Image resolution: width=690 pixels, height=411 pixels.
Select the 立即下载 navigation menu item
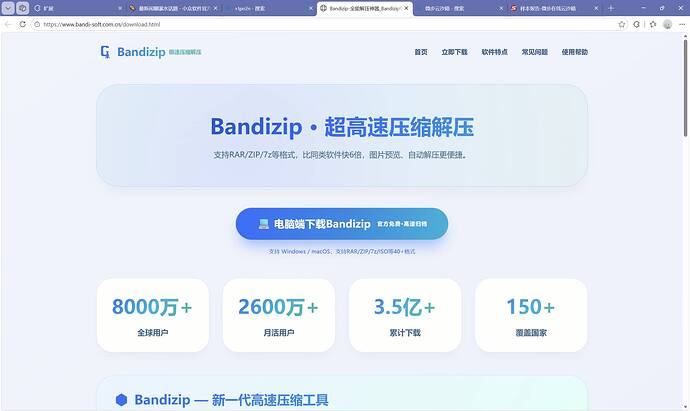454,52
